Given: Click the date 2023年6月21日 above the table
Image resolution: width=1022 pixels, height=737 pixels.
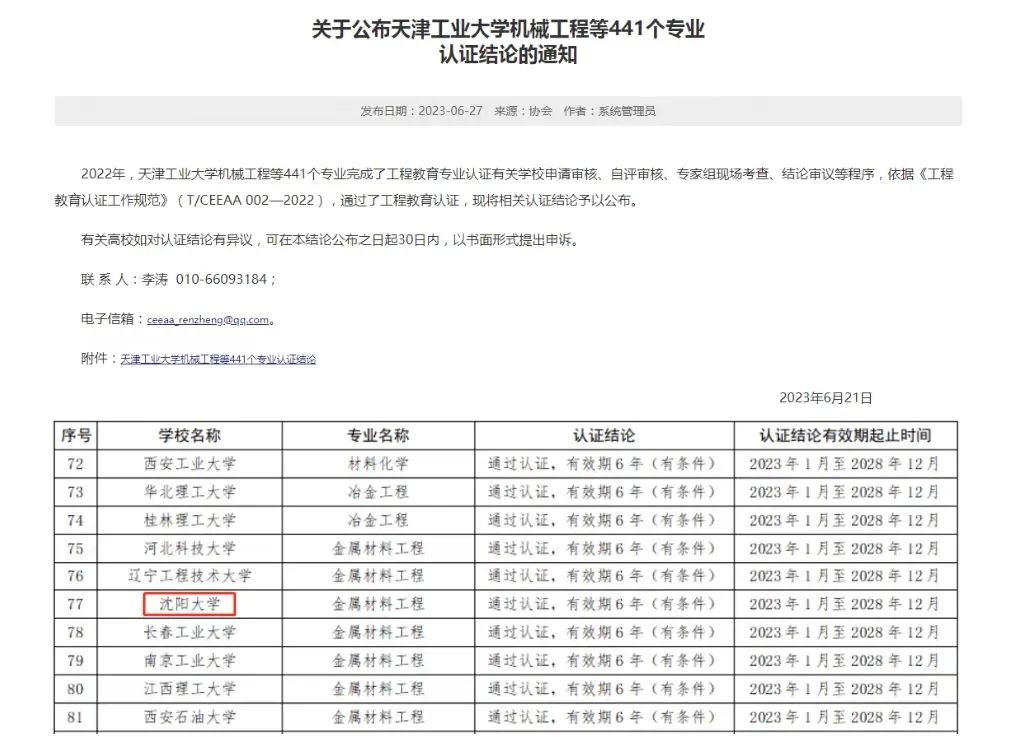Looking at the screenshot, I should [x=826, y=397].
